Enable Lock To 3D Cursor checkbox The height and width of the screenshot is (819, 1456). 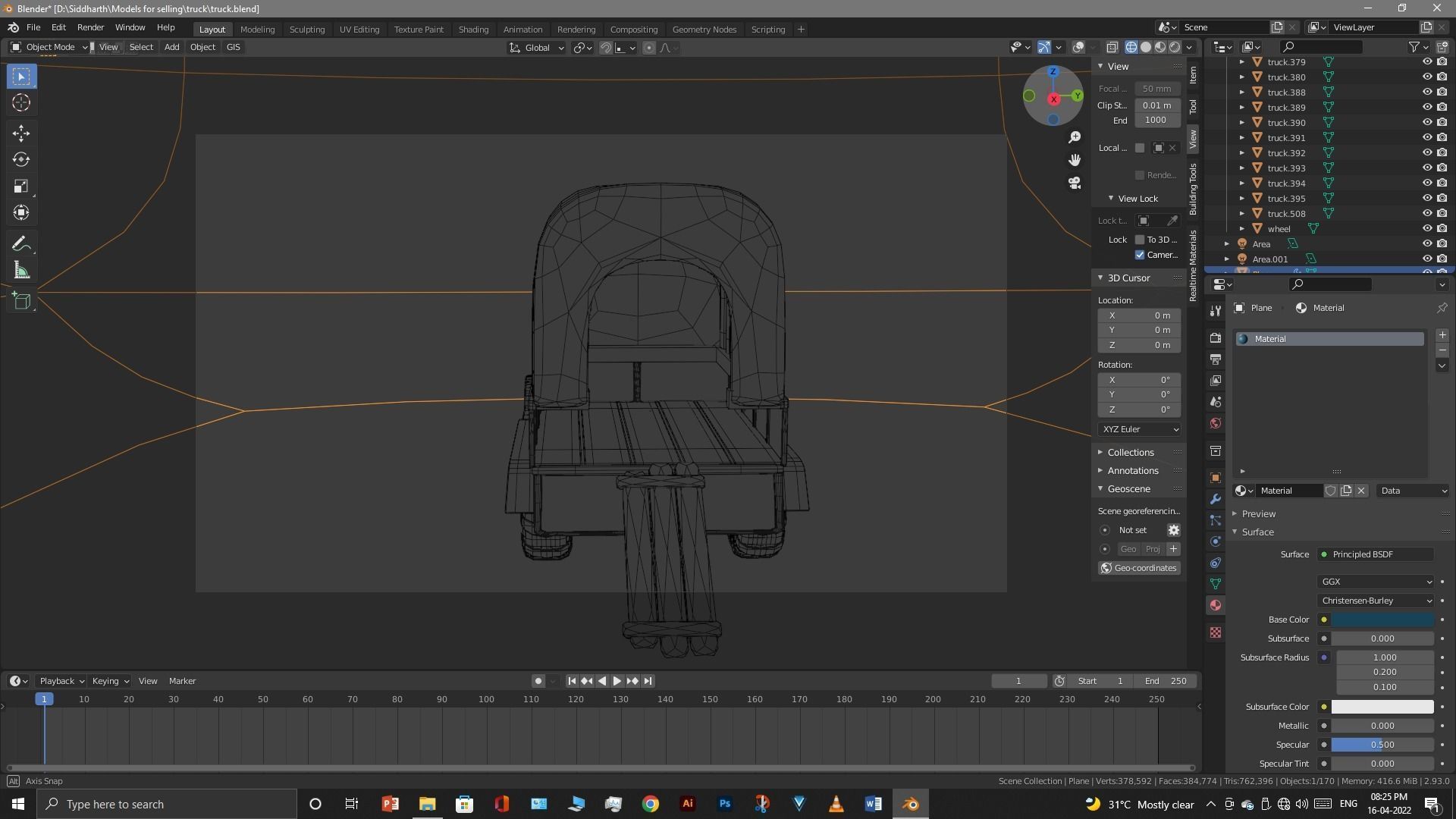click(x=1140, y=240)
